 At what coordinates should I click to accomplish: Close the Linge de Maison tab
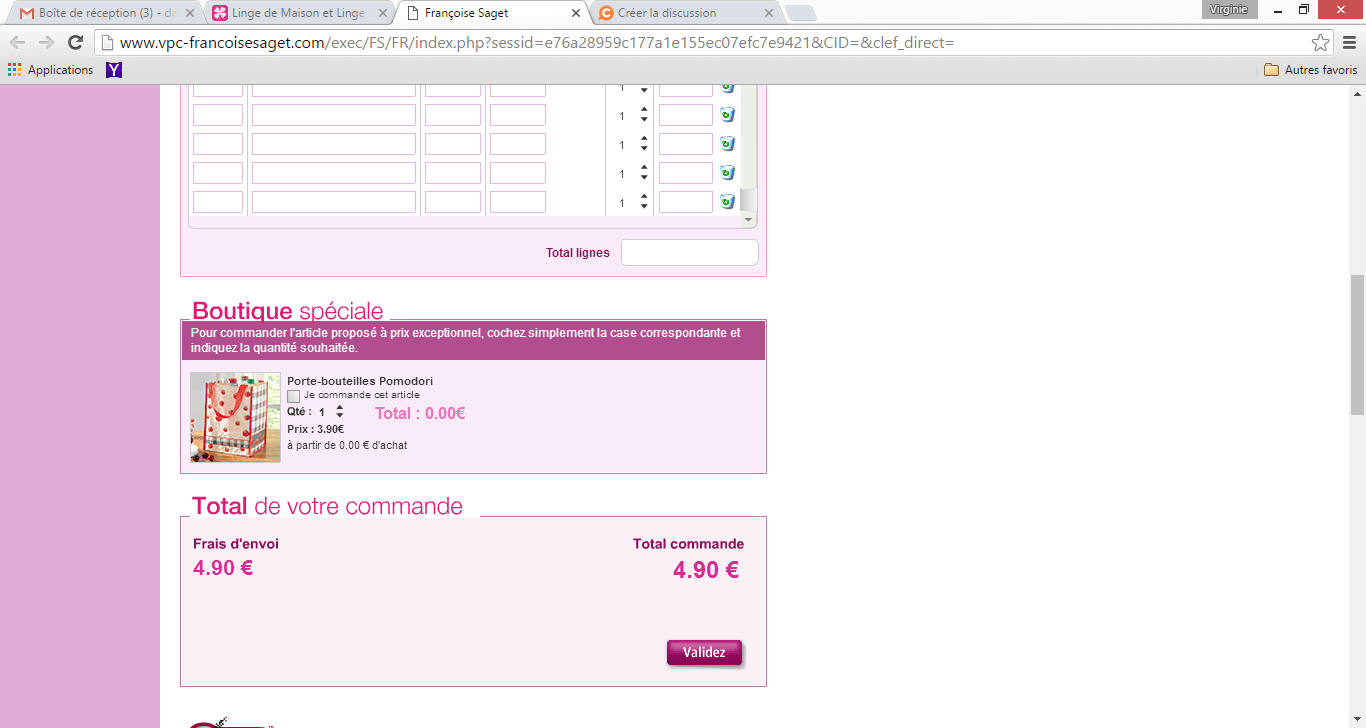click(382, 13)
